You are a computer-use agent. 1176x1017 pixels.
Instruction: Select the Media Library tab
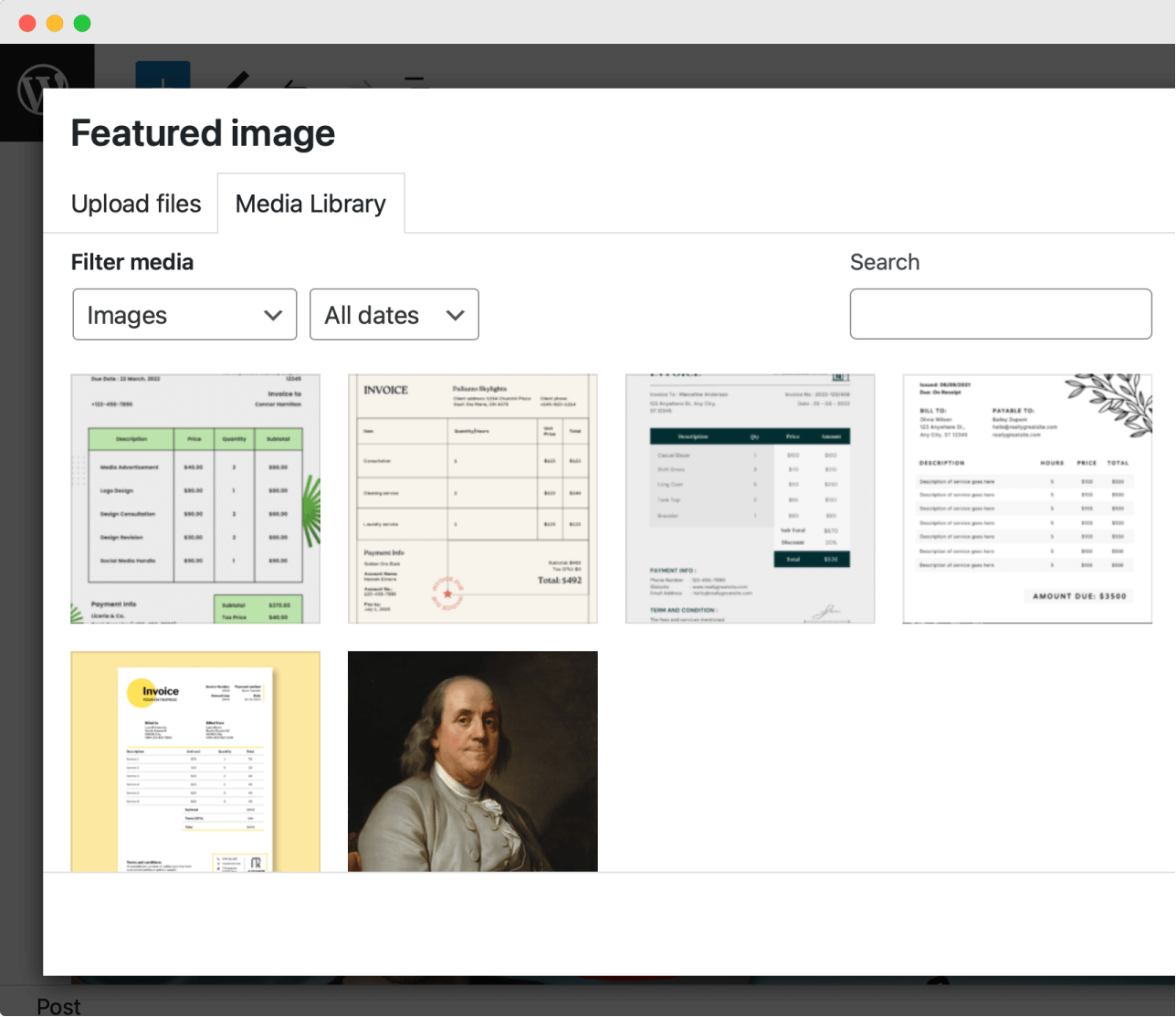(310, 204)
